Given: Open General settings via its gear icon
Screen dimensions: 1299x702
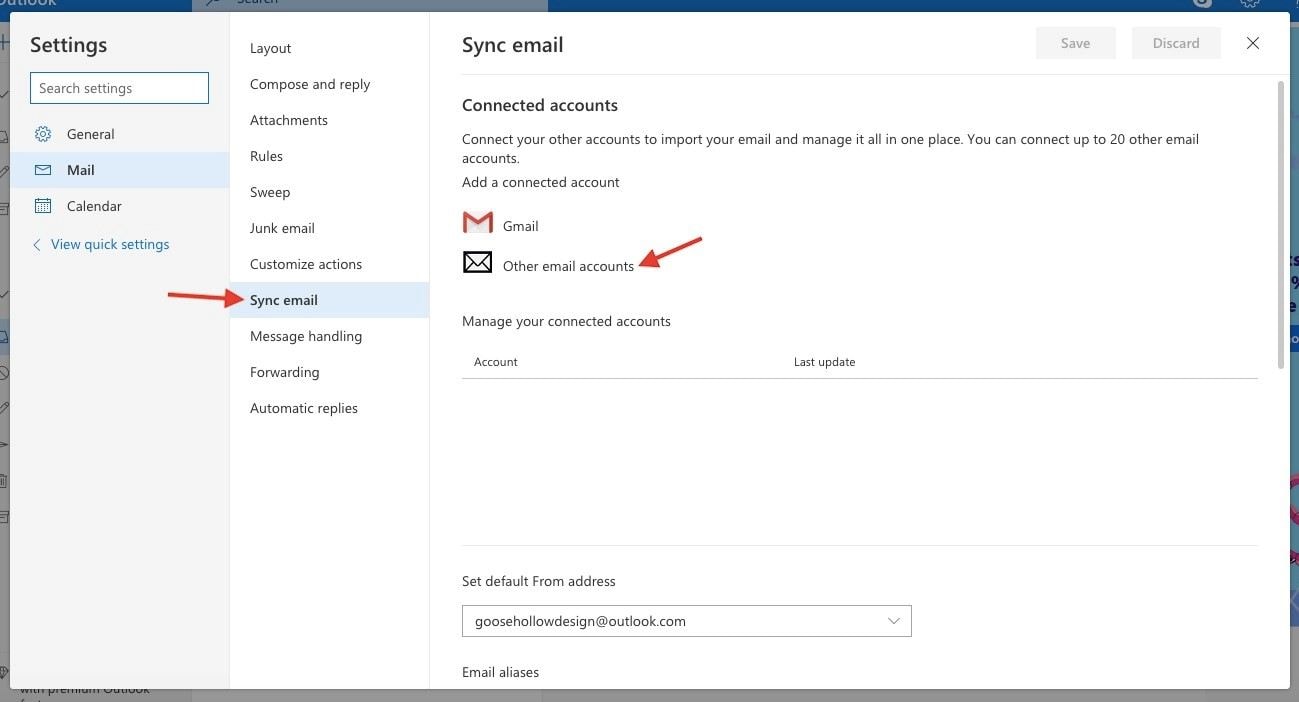Looking at the screenshot, I should point(42,133).
